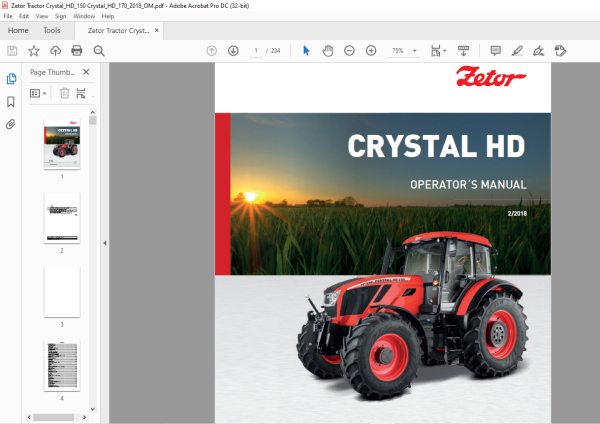Open Page Thumbnails sidebar icon
Image resolution: width=600 pixels, height=424 pixels.
(x=11, y=78)
